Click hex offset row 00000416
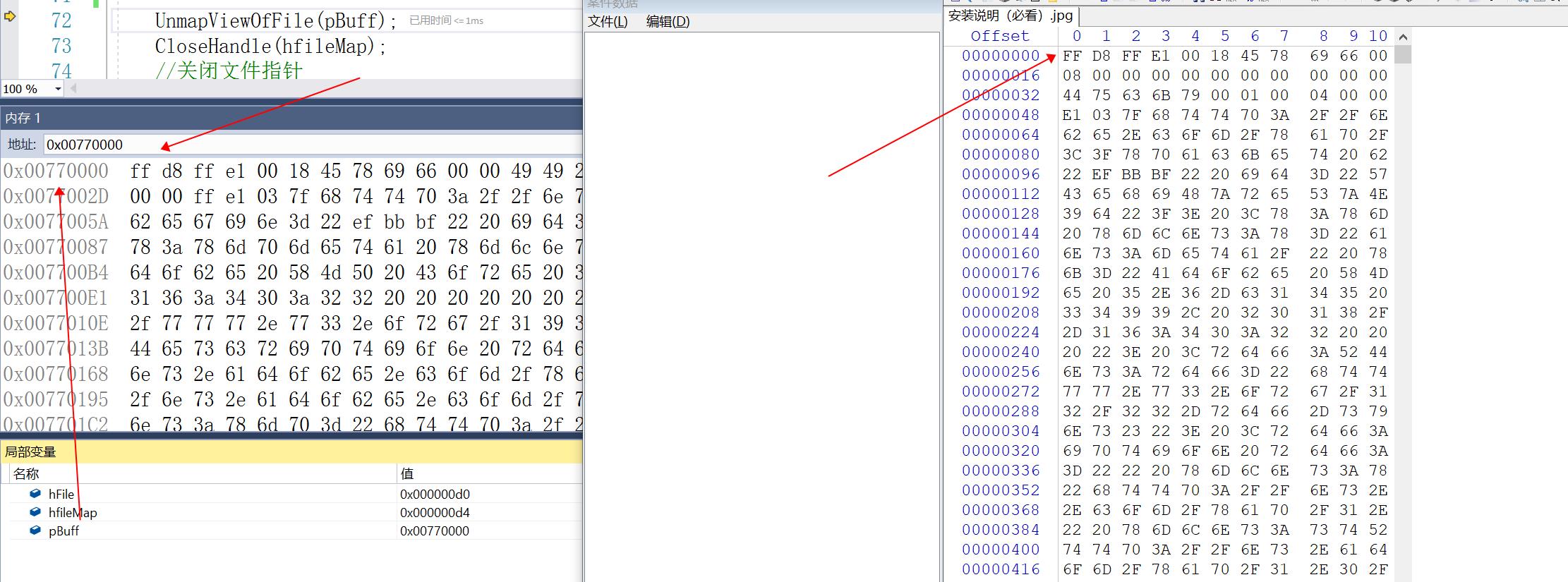 [1001, 569]
